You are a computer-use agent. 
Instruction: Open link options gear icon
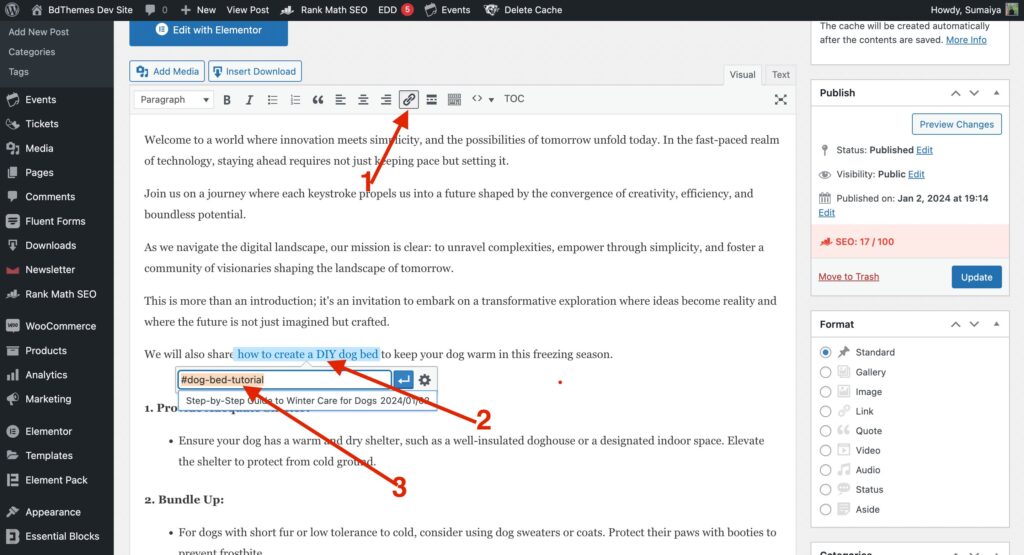click(424, 379)
